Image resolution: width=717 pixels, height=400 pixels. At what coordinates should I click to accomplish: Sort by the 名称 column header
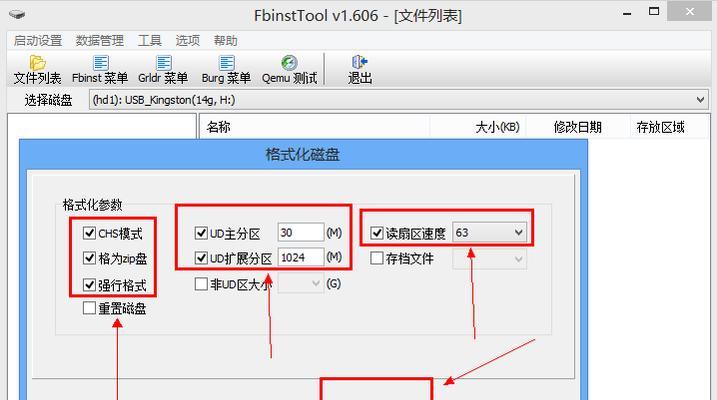pyautogui.click(x=315, y=127)
